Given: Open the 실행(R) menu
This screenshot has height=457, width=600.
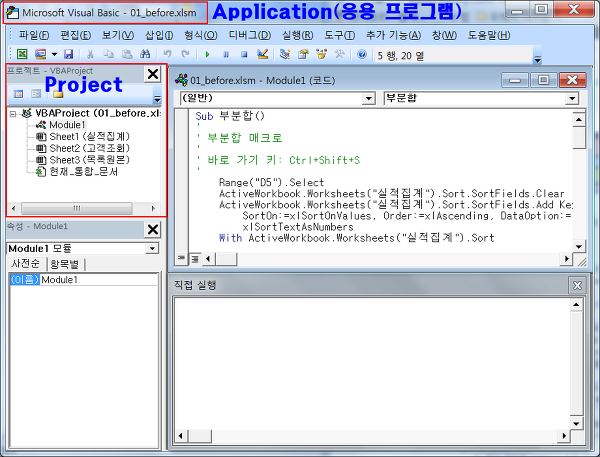Looking at the screenshot, I should (297, 35).
